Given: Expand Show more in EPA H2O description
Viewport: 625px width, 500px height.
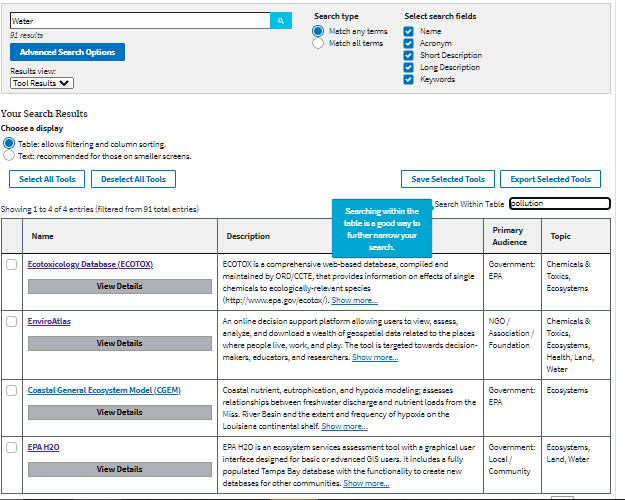Looking at the screenshot, I should pyautogui.click(x=366, y=483).
